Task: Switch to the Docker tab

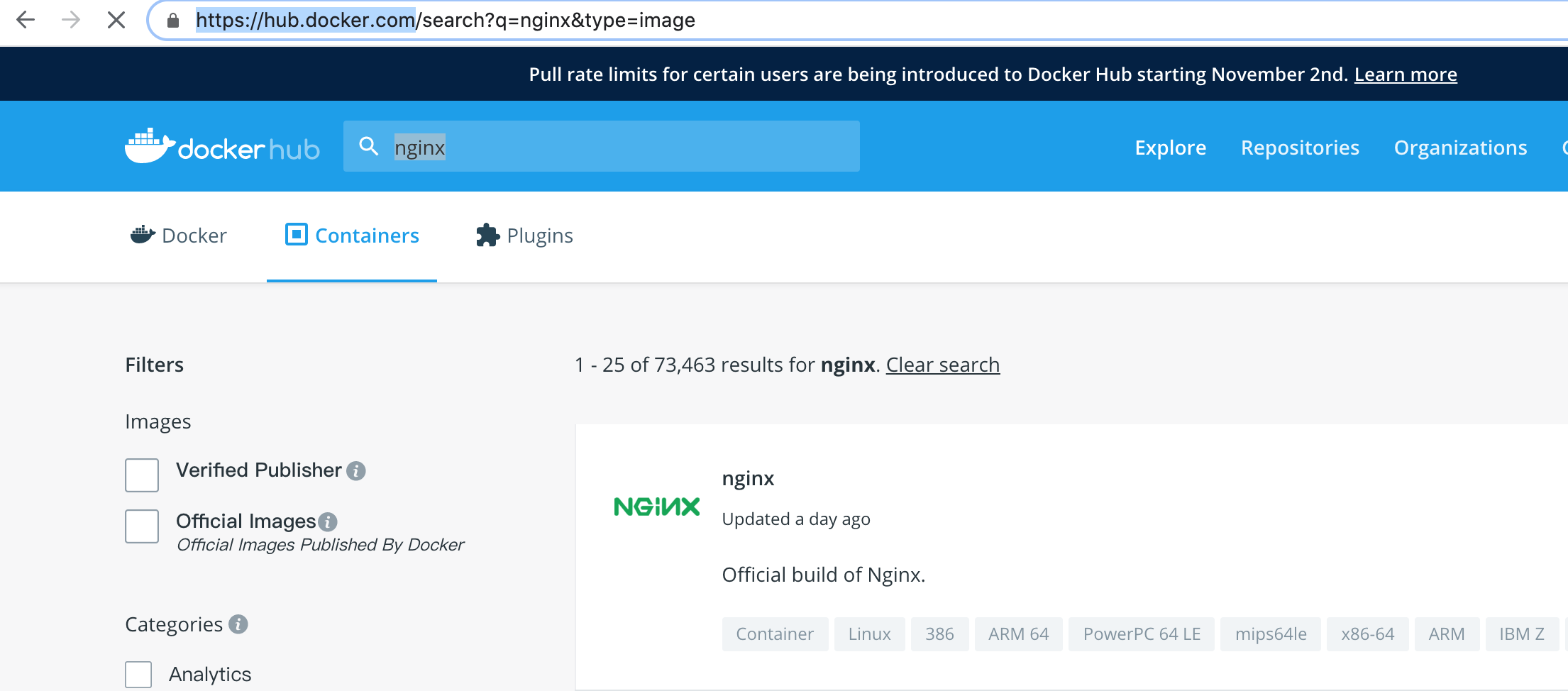Action: pyautogui.click(x=179, y=236)
